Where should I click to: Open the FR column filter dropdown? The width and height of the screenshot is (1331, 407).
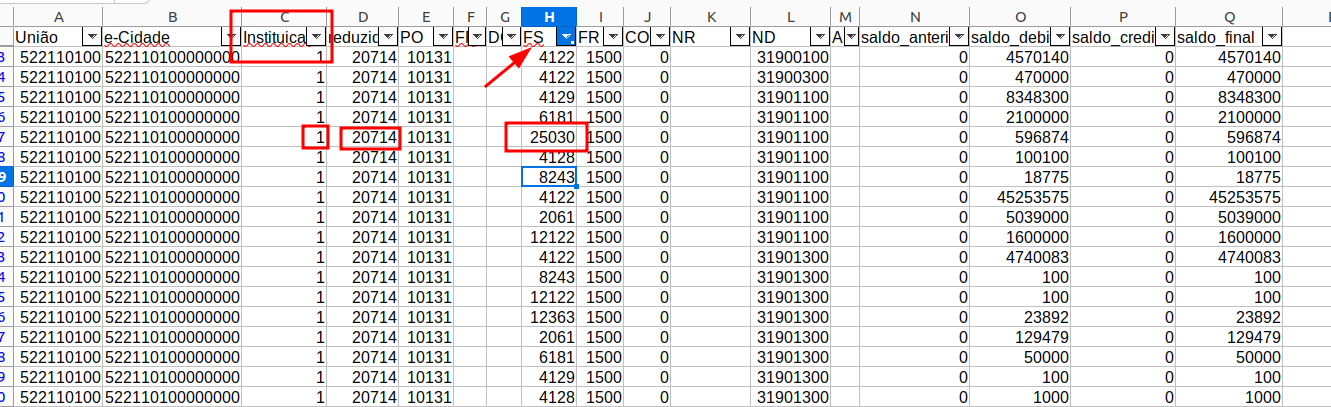612,37
